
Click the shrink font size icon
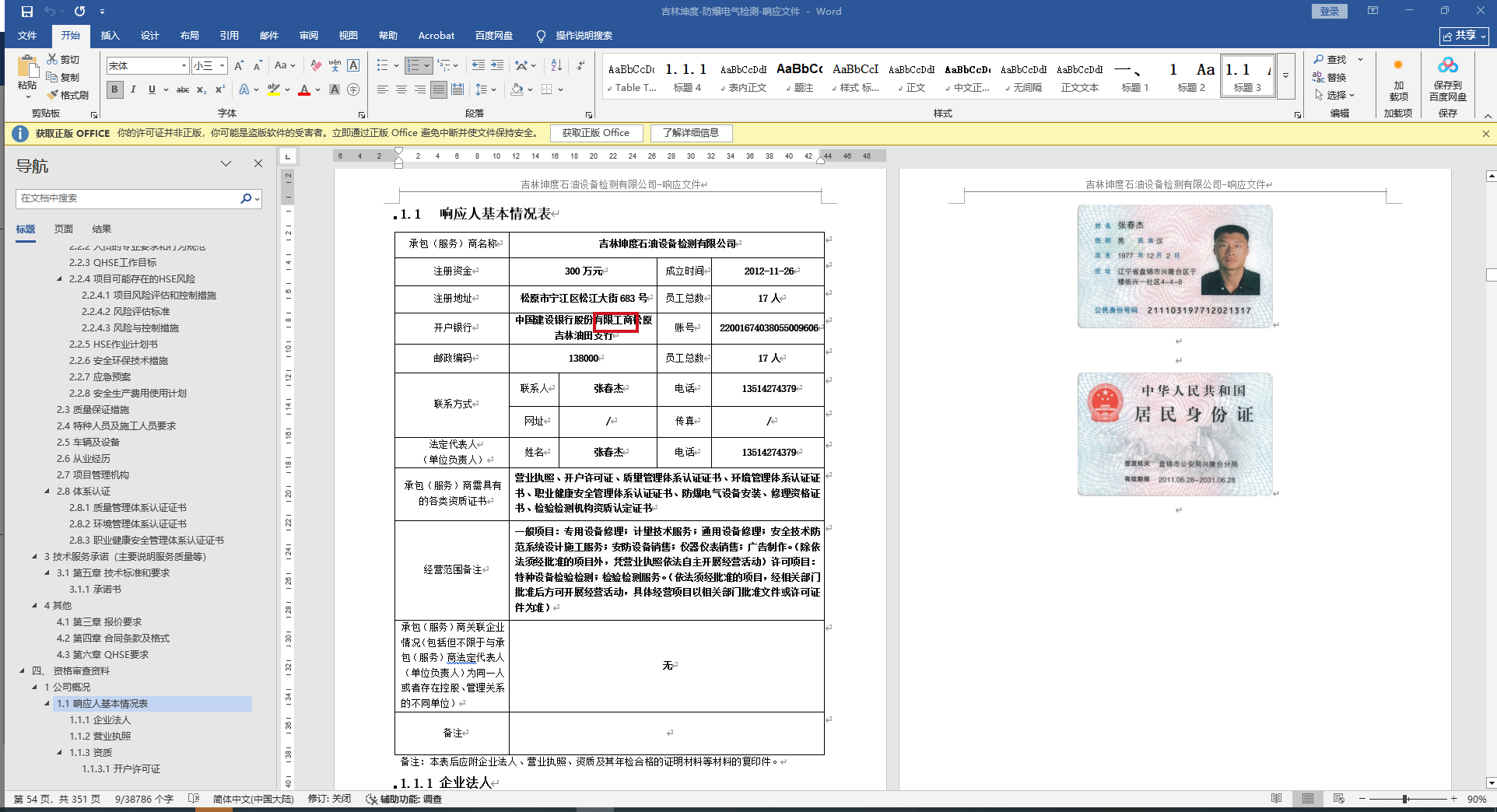(258, 66)
